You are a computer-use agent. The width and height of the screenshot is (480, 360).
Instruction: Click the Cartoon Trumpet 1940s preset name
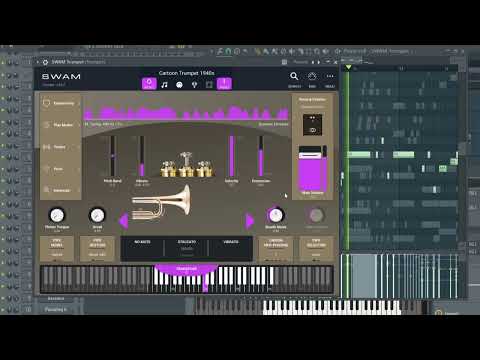pos(186,73)
